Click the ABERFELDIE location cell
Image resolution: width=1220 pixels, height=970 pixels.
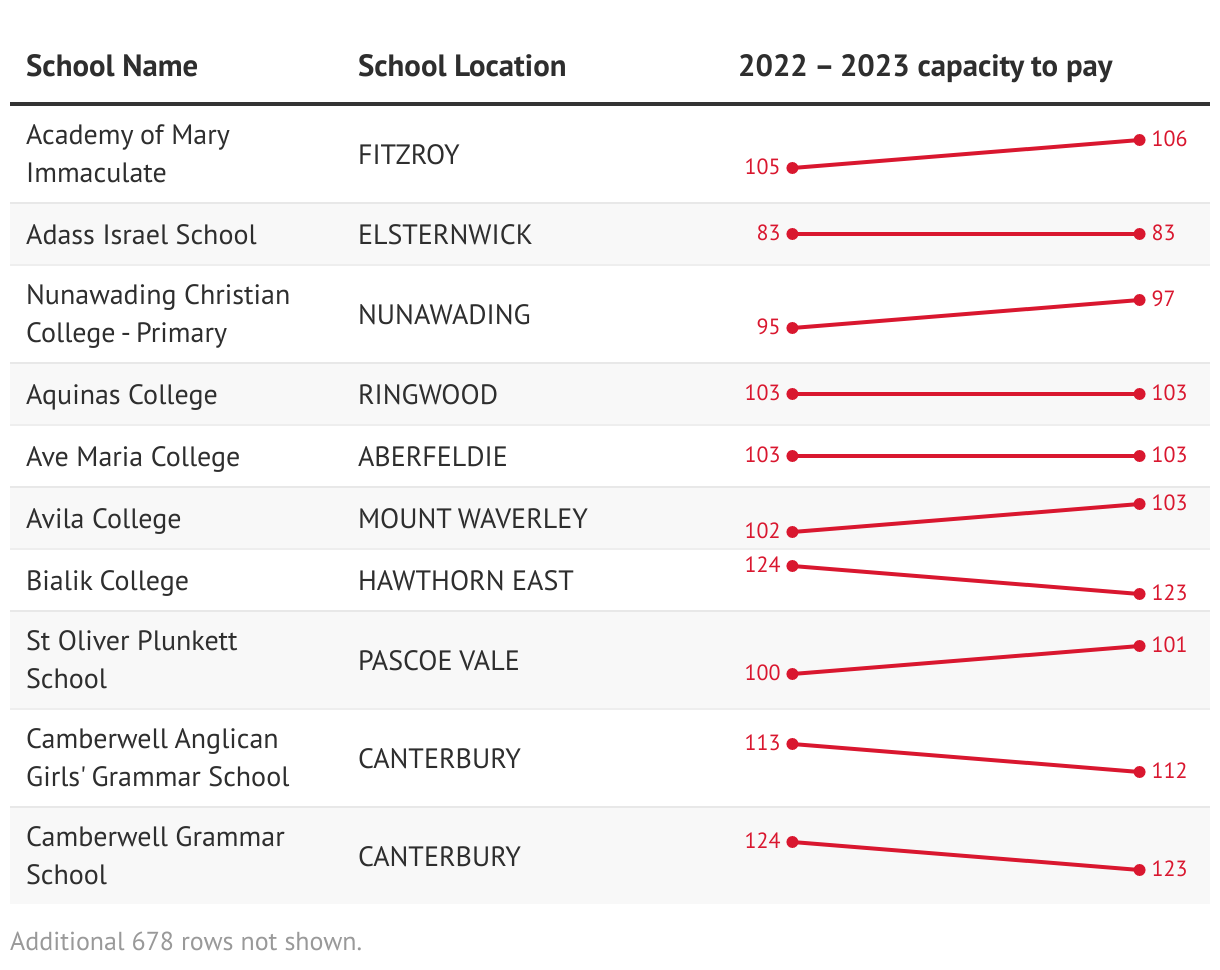(433, 457)
